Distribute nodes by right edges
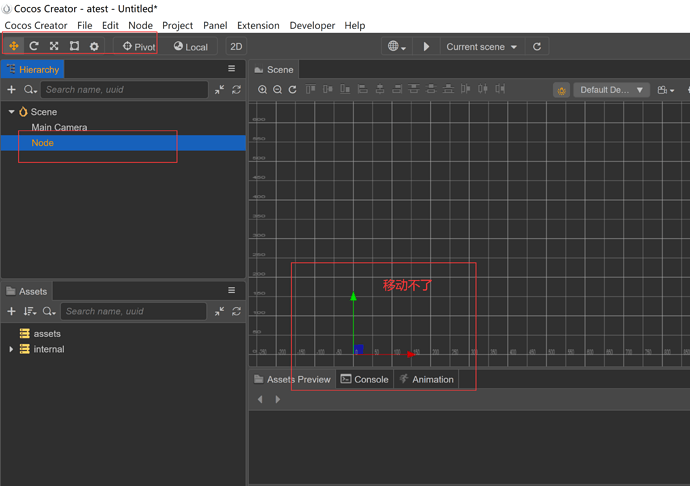The height and width of the screenshot is (486, 690). click(x=500, y=89)
